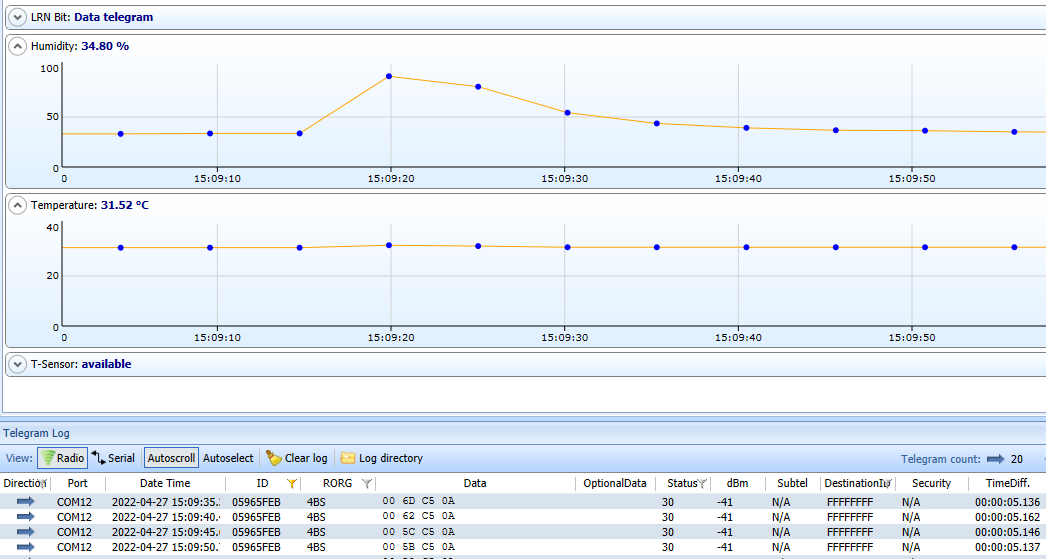
Task: Select telegram row at 15:09:35
Action: pyautogui.click(x=523, y=502)
